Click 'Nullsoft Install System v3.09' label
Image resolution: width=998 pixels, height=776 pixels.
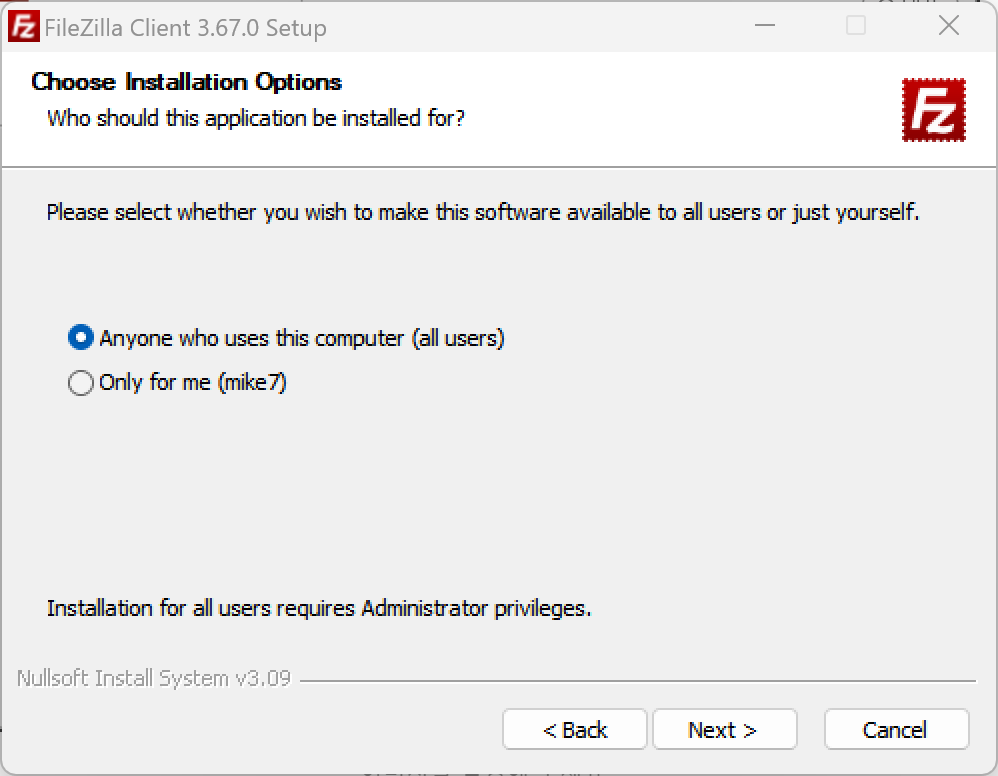(154, 679)
